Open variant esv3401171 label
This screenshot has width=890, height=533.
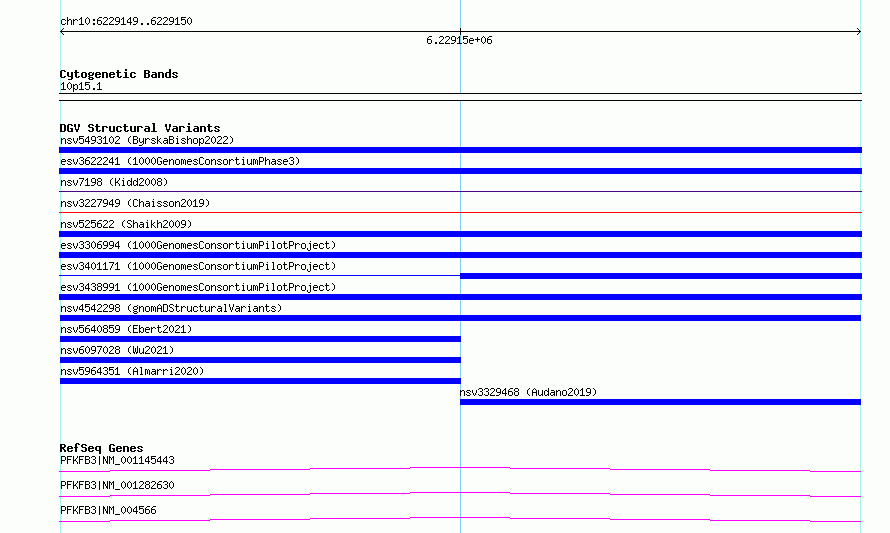[198, 266]
